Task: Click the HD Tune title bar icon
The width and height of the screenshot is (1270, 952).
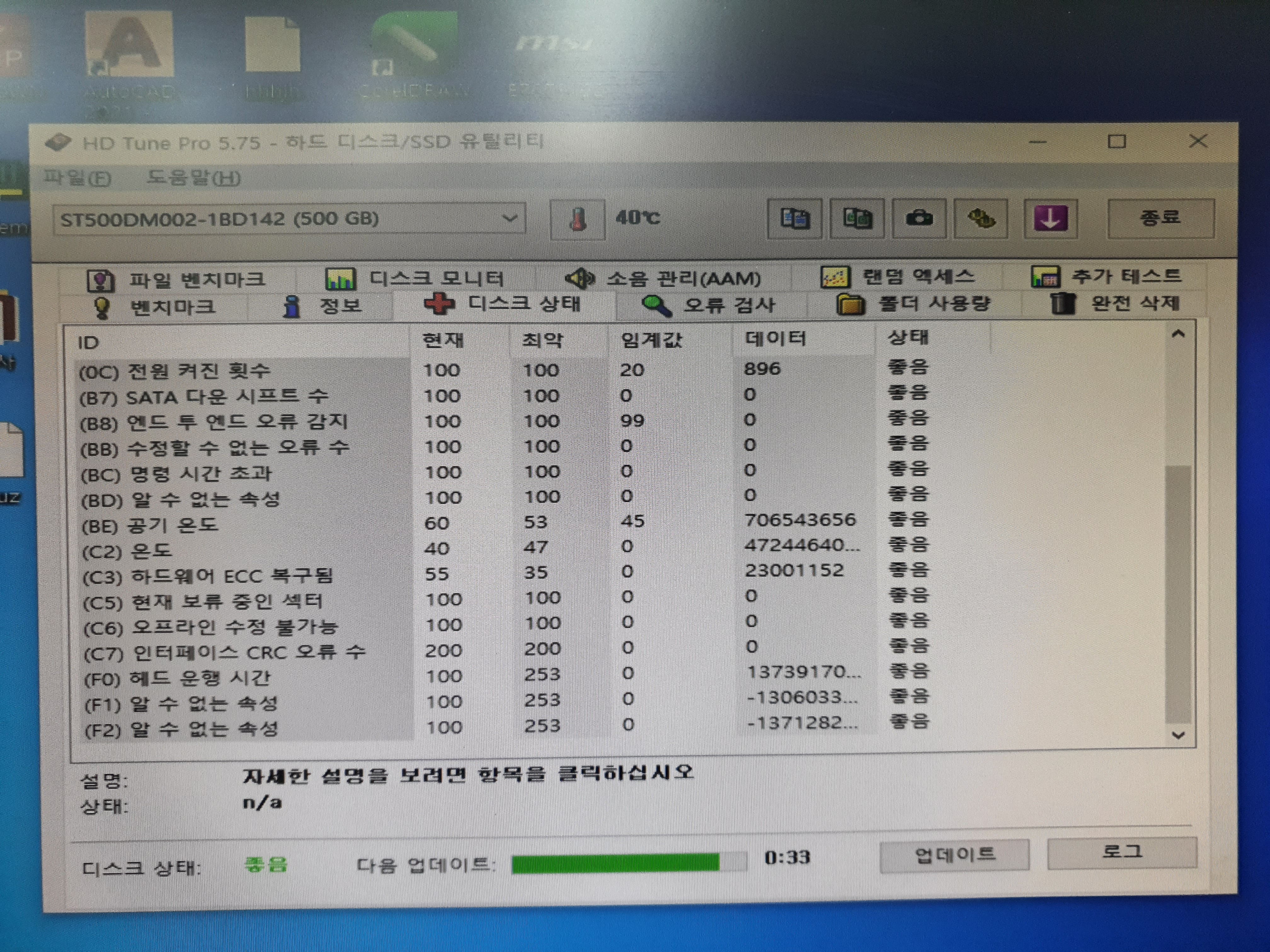Action: (x=58, y=142)
